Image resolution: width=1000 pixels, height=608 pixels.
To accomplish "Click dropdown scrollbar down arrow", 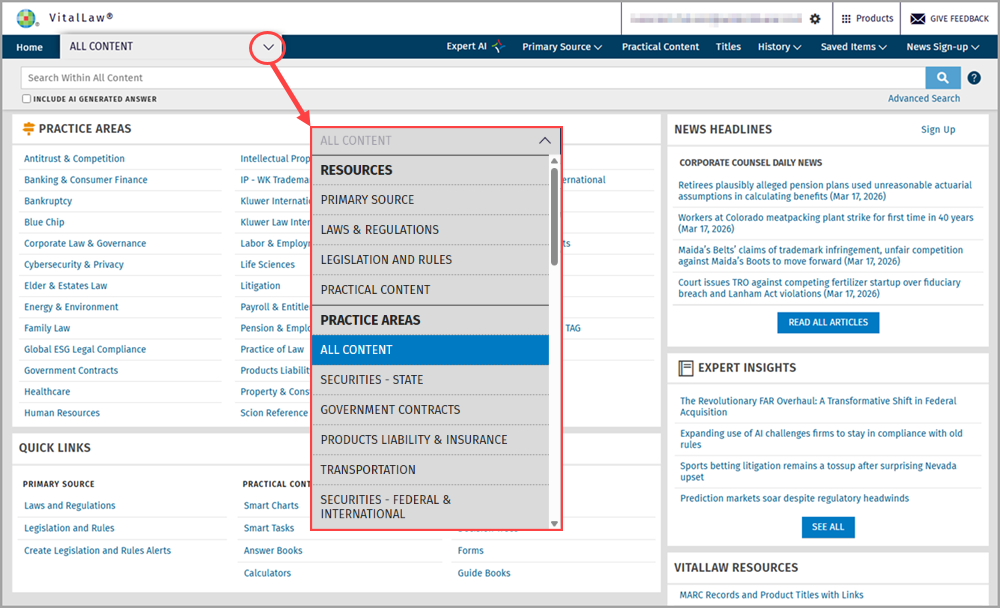I will coord(554,524).
